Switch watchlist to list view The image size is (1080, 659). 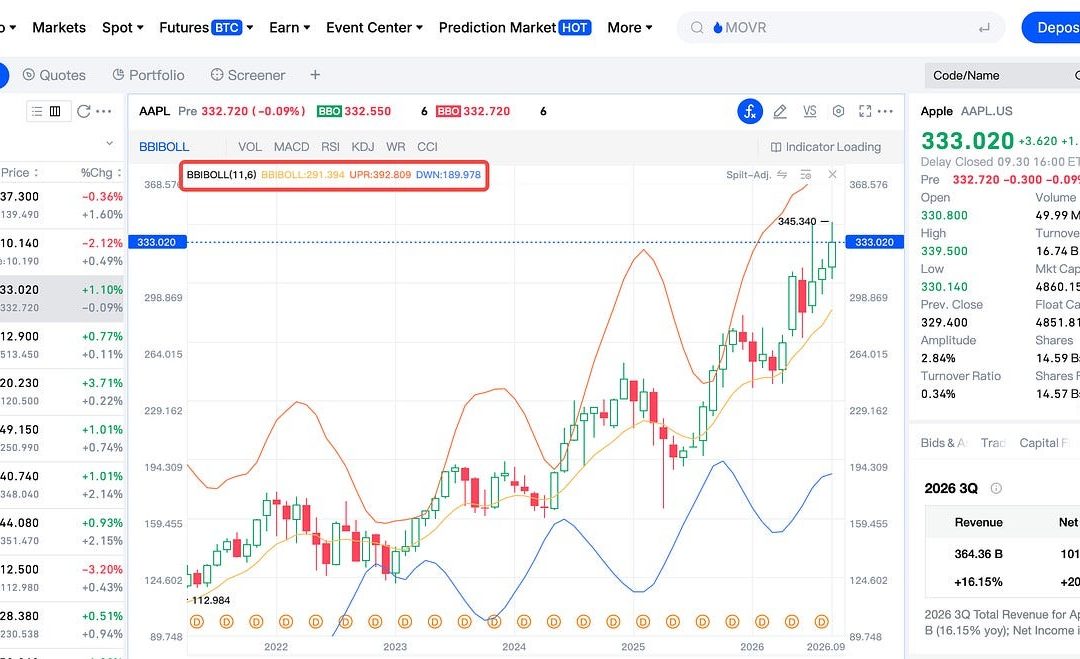click(37, 111)
